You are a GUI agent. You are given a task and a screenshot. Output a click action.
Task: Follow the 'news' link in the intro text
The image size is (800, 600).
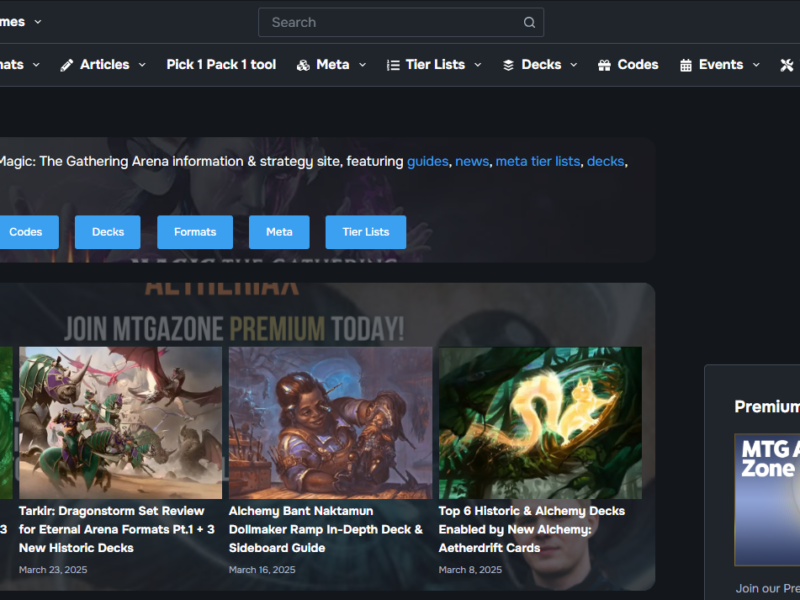click(x=472, y=162)
